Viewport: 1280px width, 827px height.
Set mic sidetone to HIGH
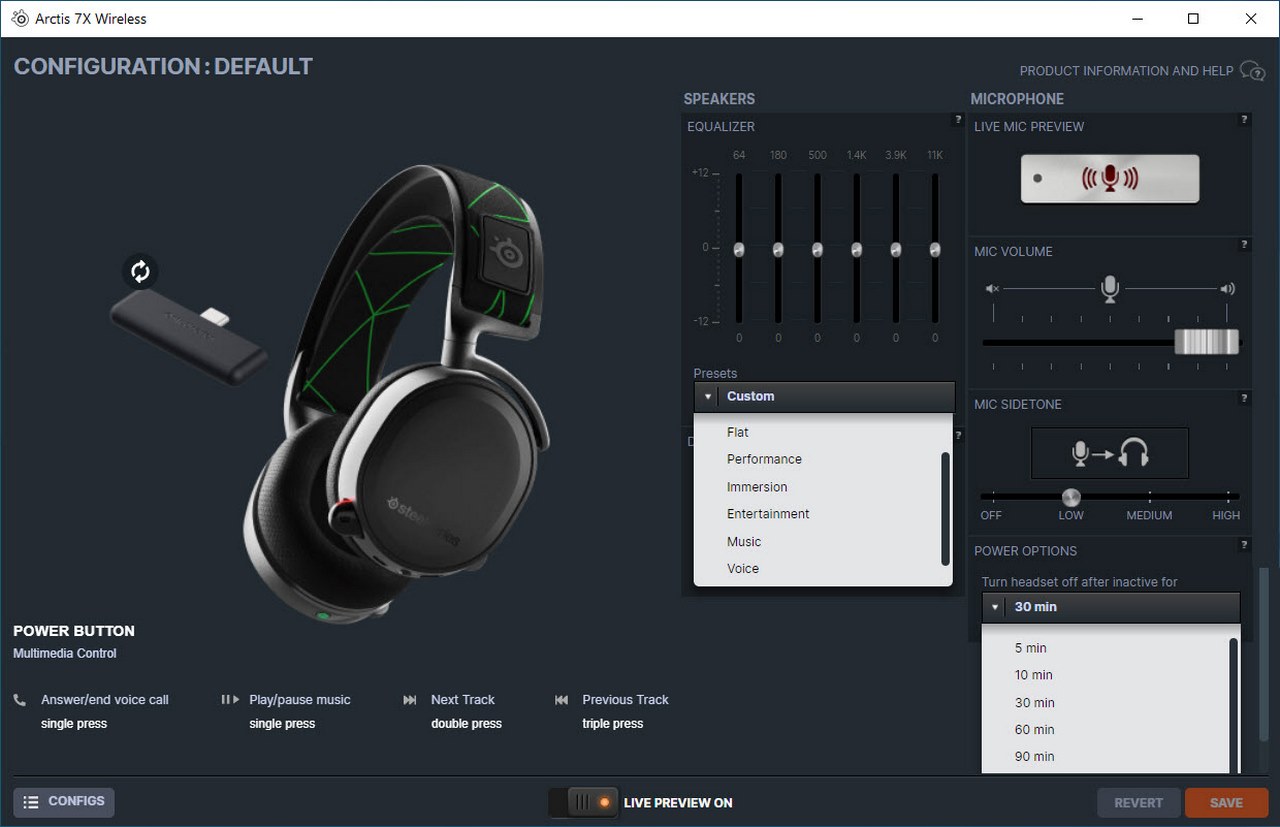point(1226,515)
